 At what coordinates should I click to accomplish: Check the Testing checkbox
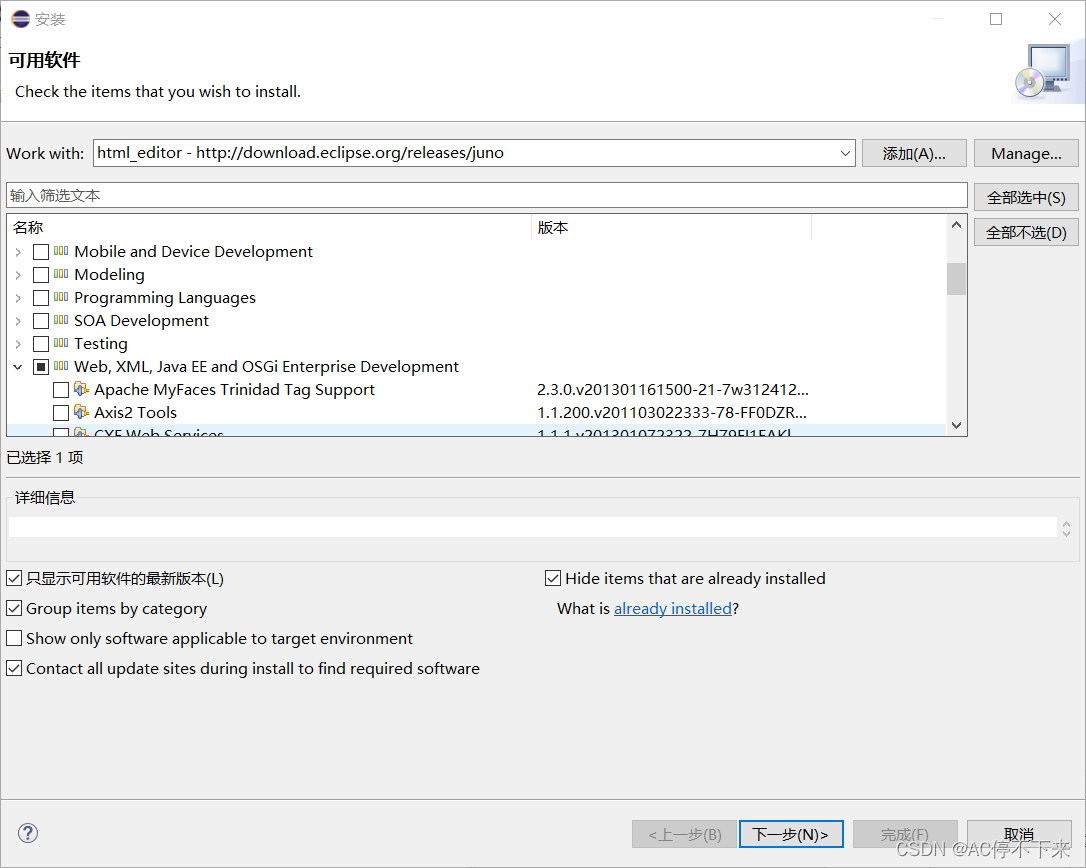click(41, 344)
